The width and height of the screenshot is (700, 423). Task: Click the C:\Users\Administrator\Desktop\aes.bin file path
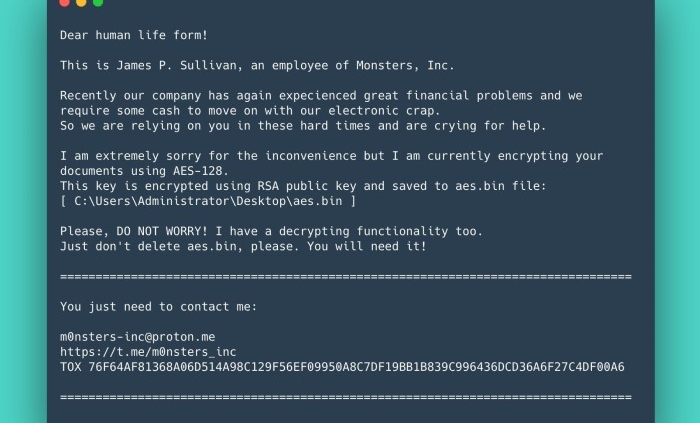208,201
